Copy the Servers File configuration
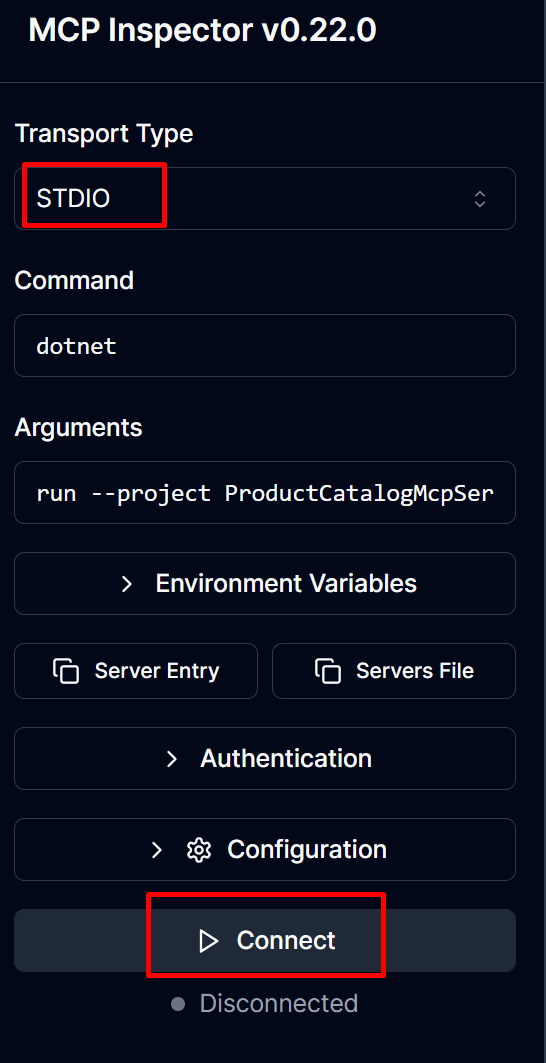 tap(393, 671)
